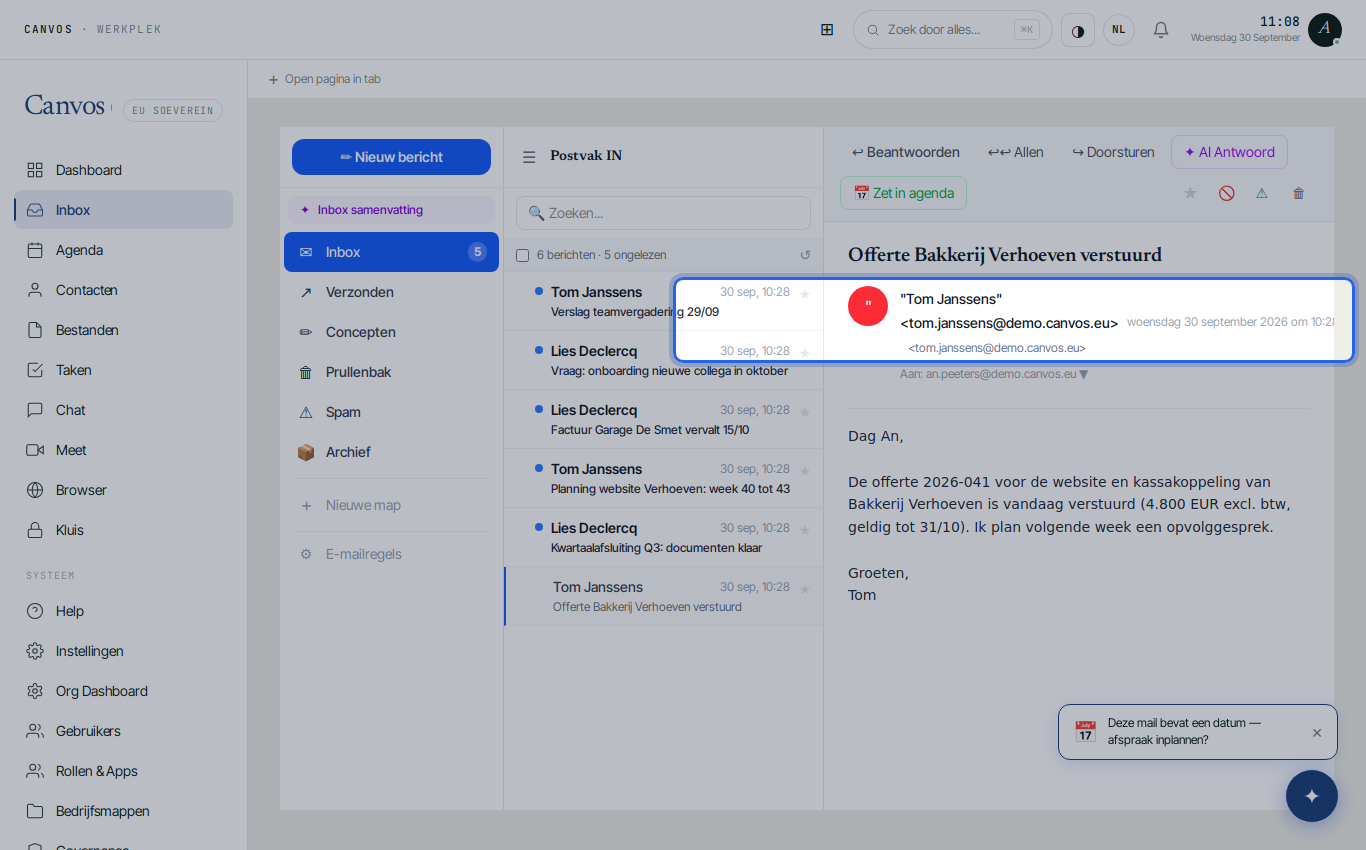Viewport: 1366px width, 850px height.
Task: Focus the 'Zoek door alles' search field
Action: point(952,30)
